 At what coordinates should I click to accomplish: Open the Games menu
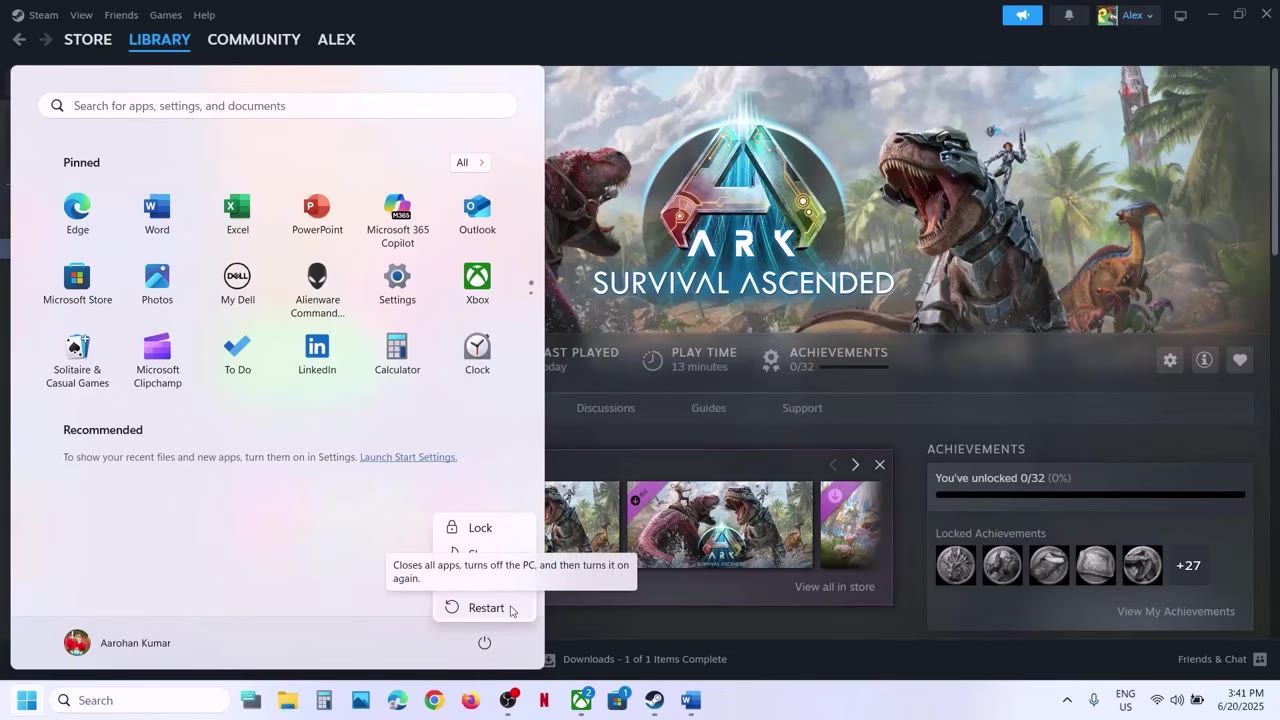165,15
